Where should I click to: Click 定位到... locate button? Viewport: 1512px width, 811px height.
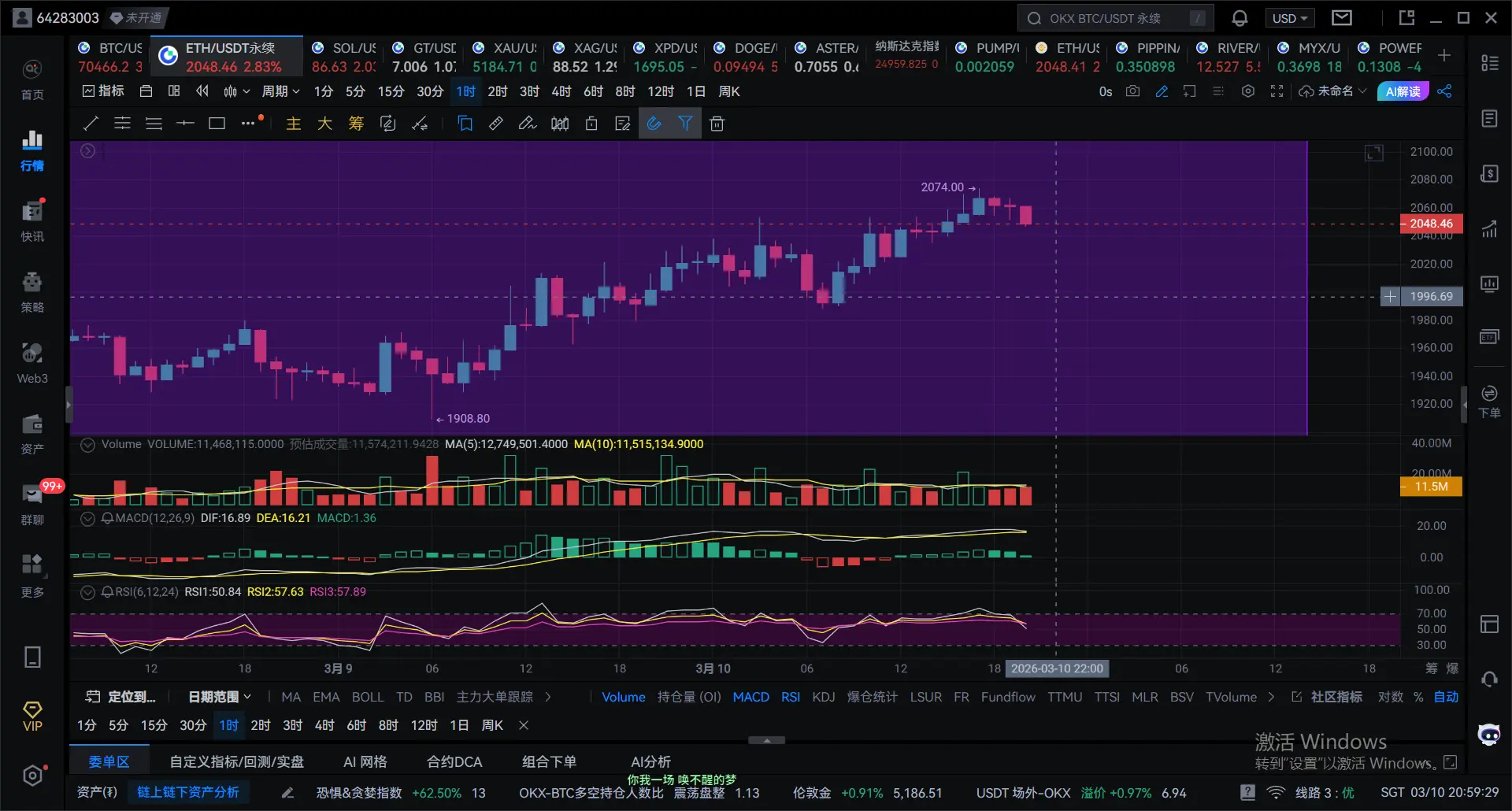click(120, 697)
